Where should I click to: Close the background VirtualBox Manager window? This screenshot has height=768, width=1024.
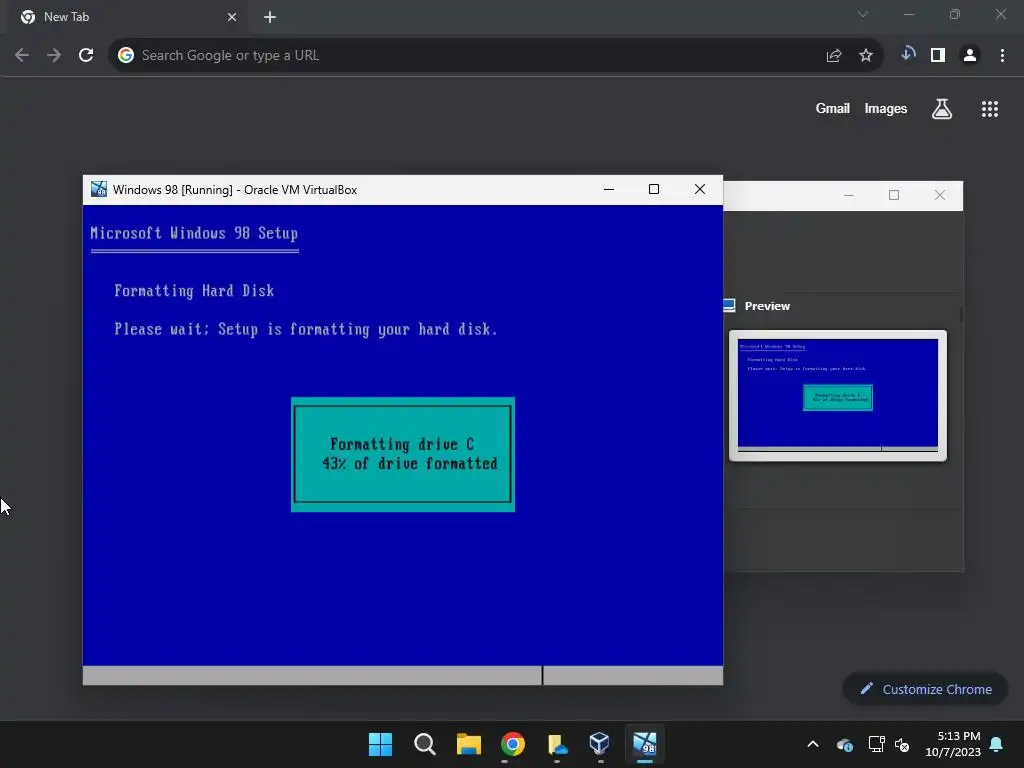tap(940, 195)
